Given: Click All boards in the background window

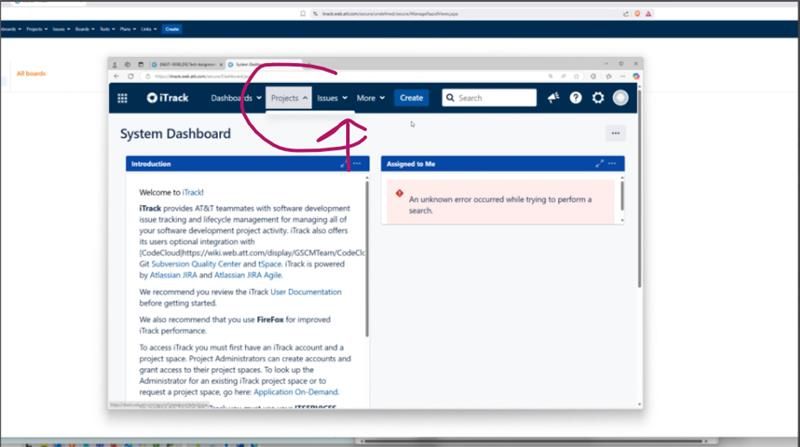Looking at the screenshot, I should 31,73.
